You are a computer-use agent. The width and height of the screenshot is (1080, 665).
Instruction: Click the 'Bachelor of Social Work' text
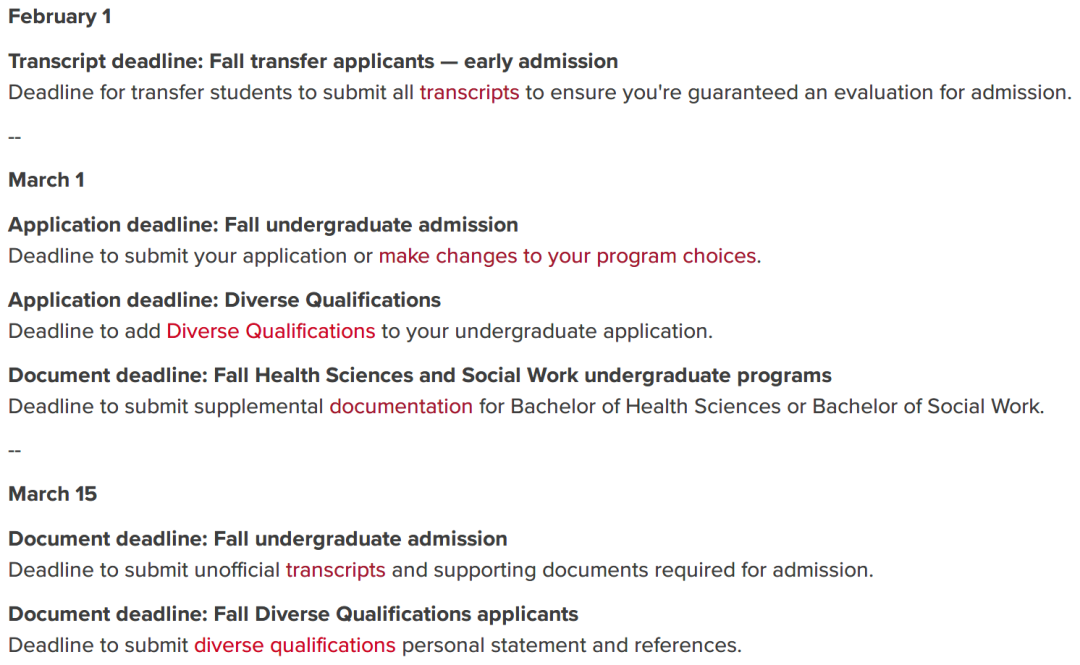pos(927,406)
